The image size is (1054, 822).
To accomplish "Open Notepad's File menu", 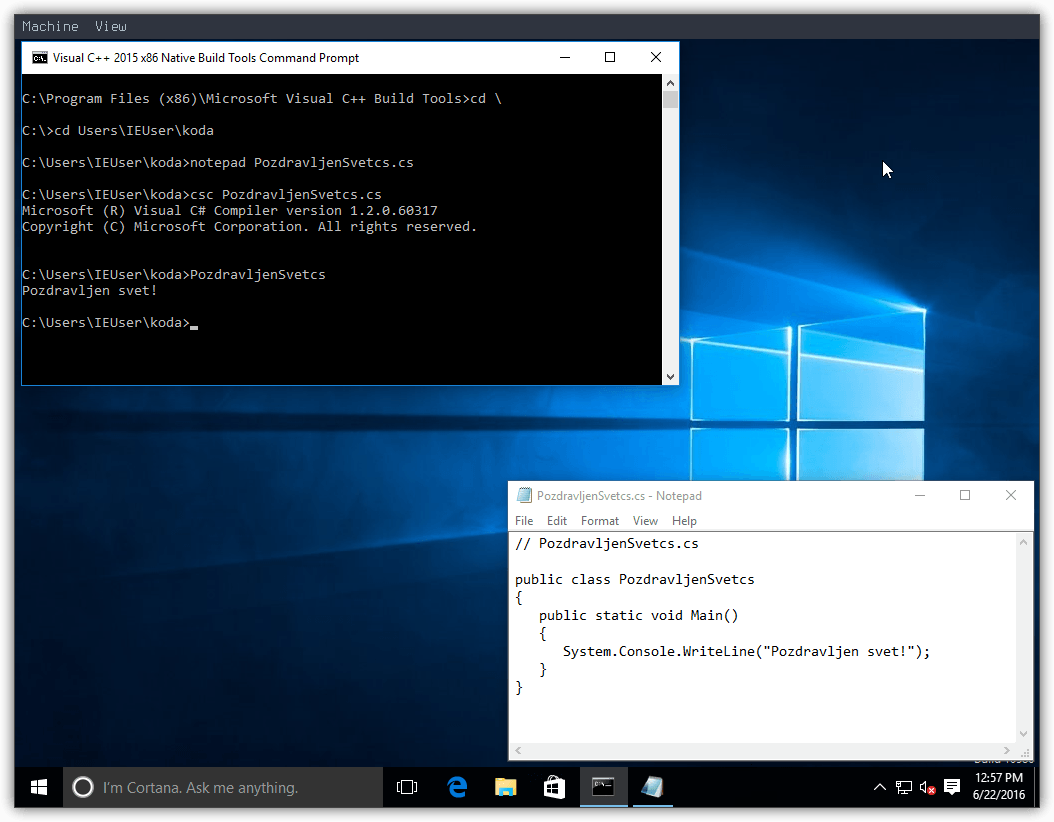I will 524,521.
